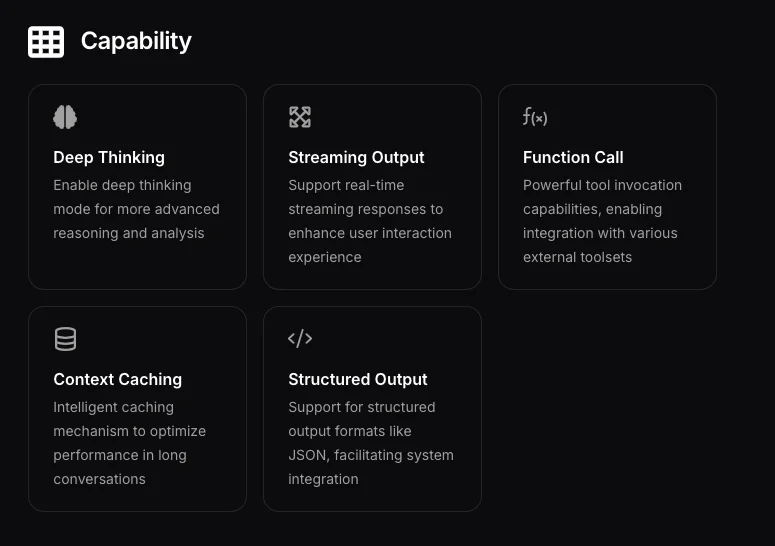Select the Structured Output heading
The image size is (775, 546).
pyautogui.click(x=358, y=379)
